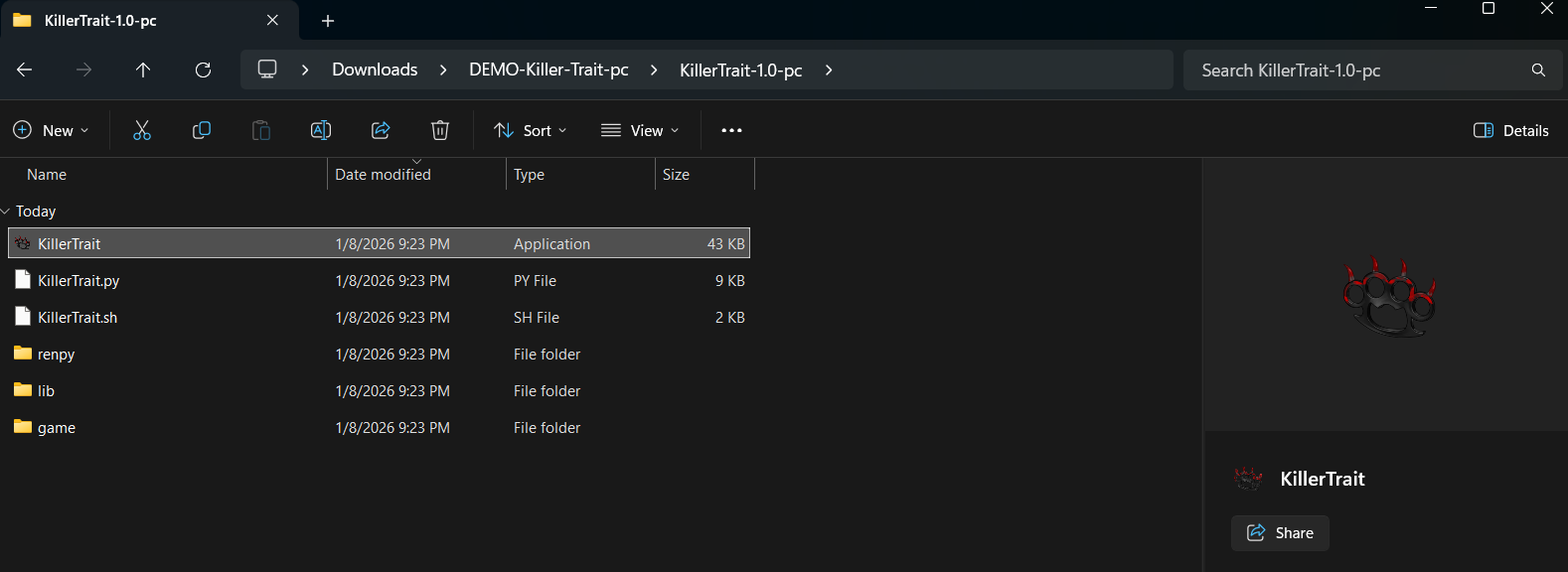Select the game folder name

[x=57, y=427]
